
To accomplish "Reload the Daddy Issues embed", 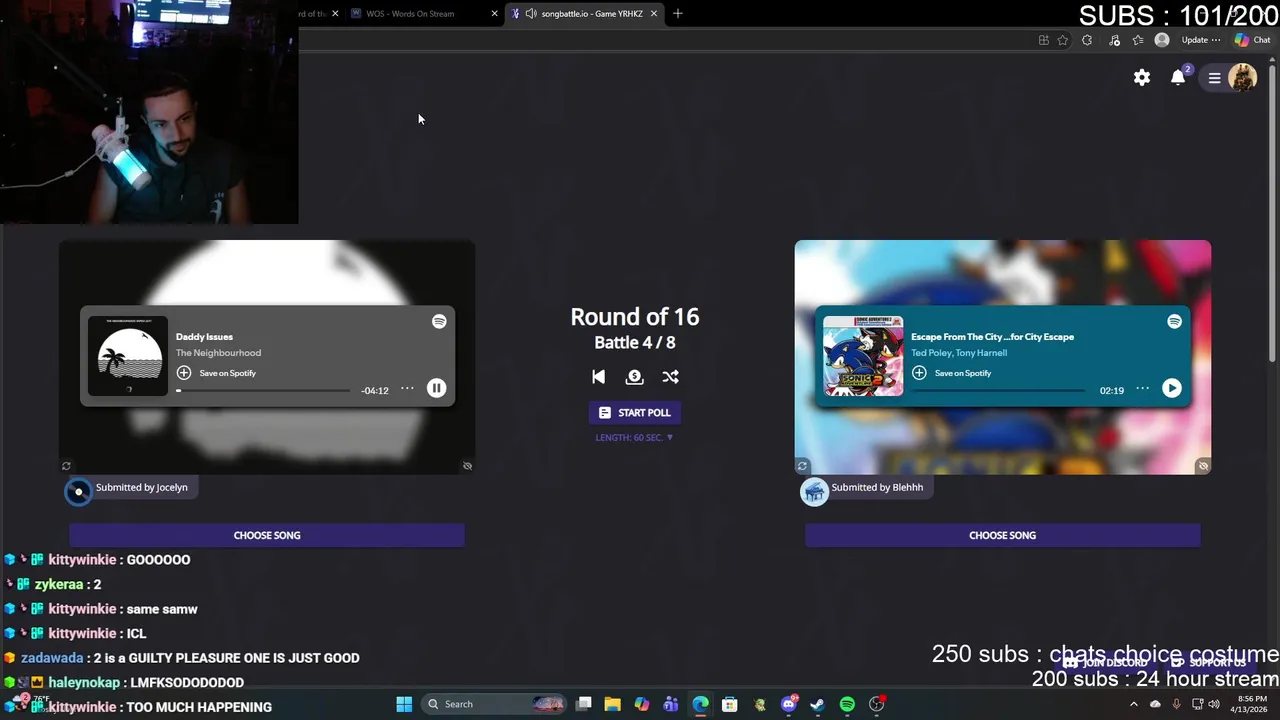I will pyautogui.click(x=66, y=466).
